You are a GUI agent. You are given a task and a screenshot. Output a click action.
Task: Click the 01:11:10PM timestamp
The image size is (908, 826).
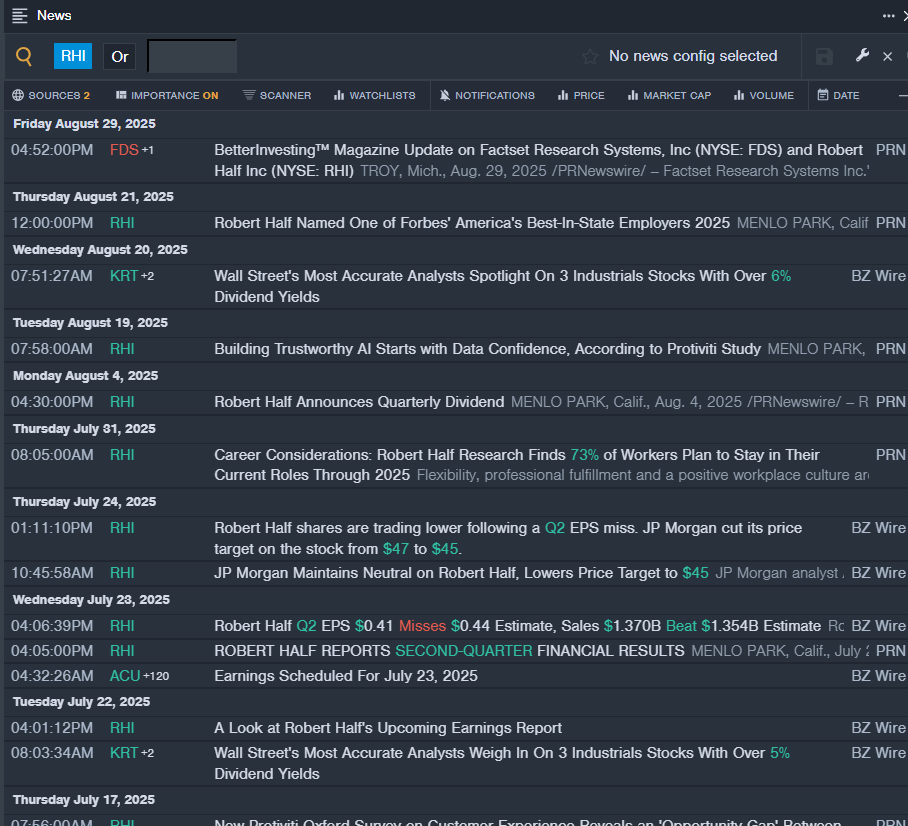[52, 528]
